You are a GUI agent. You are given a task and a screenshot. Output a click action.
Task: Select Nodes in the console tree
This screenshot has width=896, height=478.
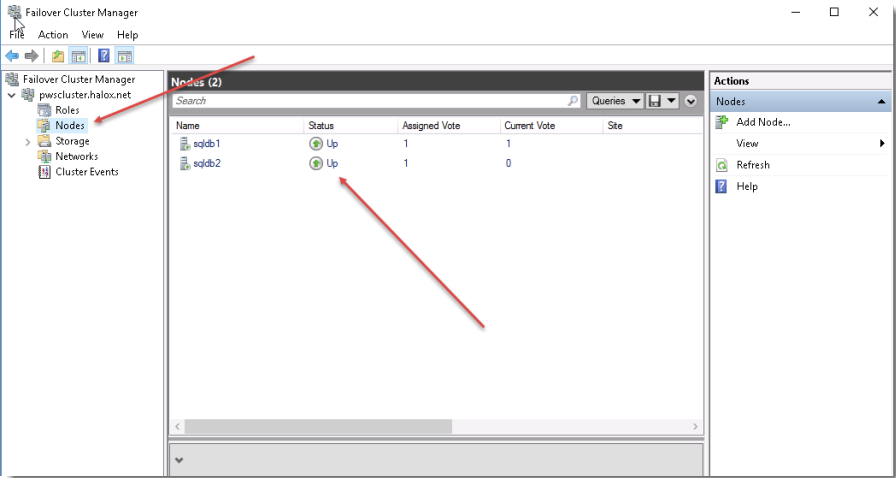(x=70, y=125)
